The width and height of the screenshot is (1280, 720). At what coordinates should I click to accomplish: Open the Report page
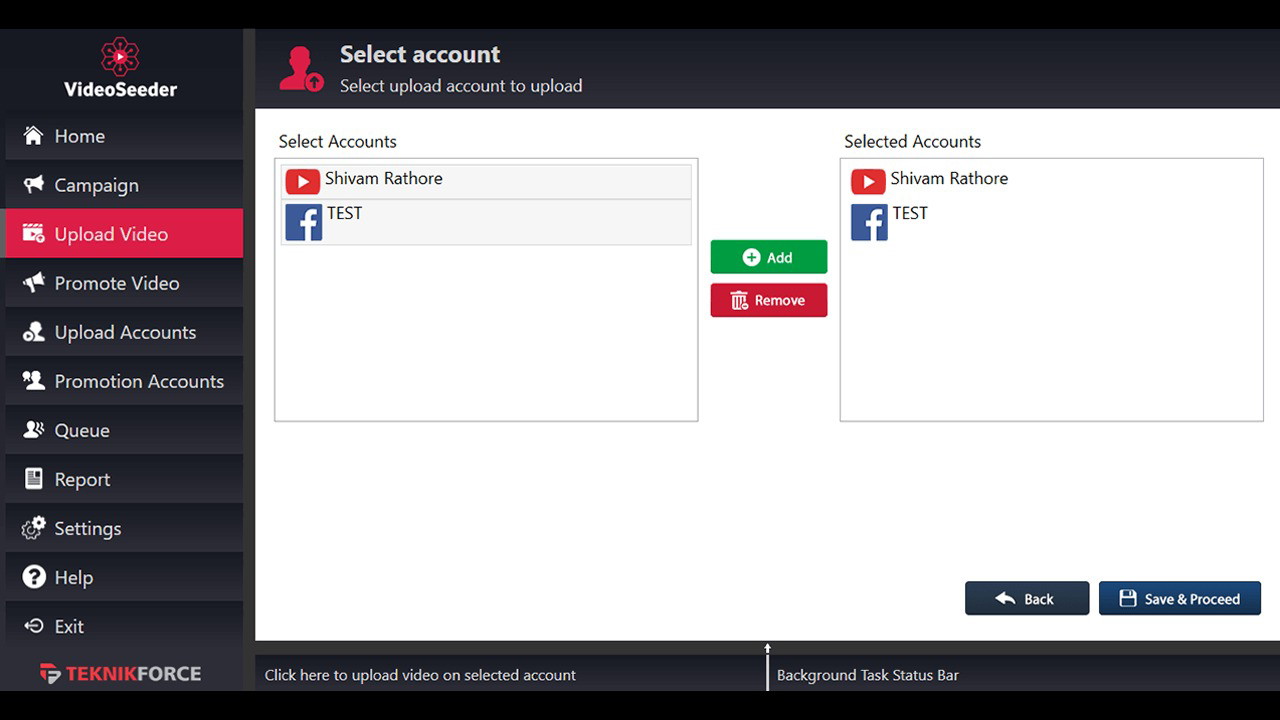coord(82,479)
